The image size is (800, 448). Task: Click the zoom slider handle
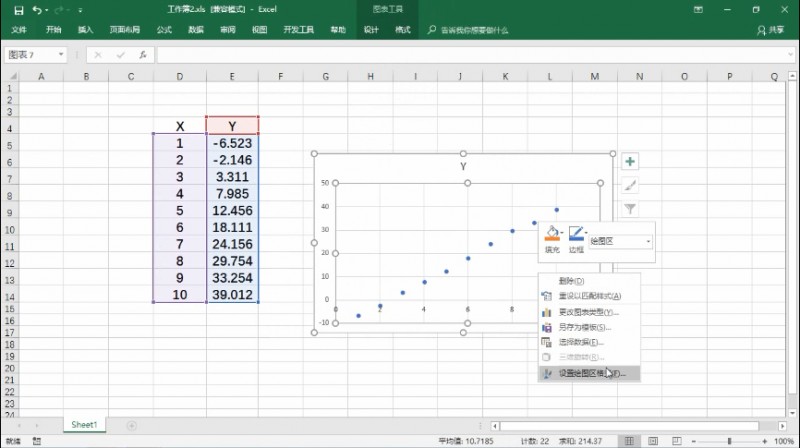click(730, 441)
